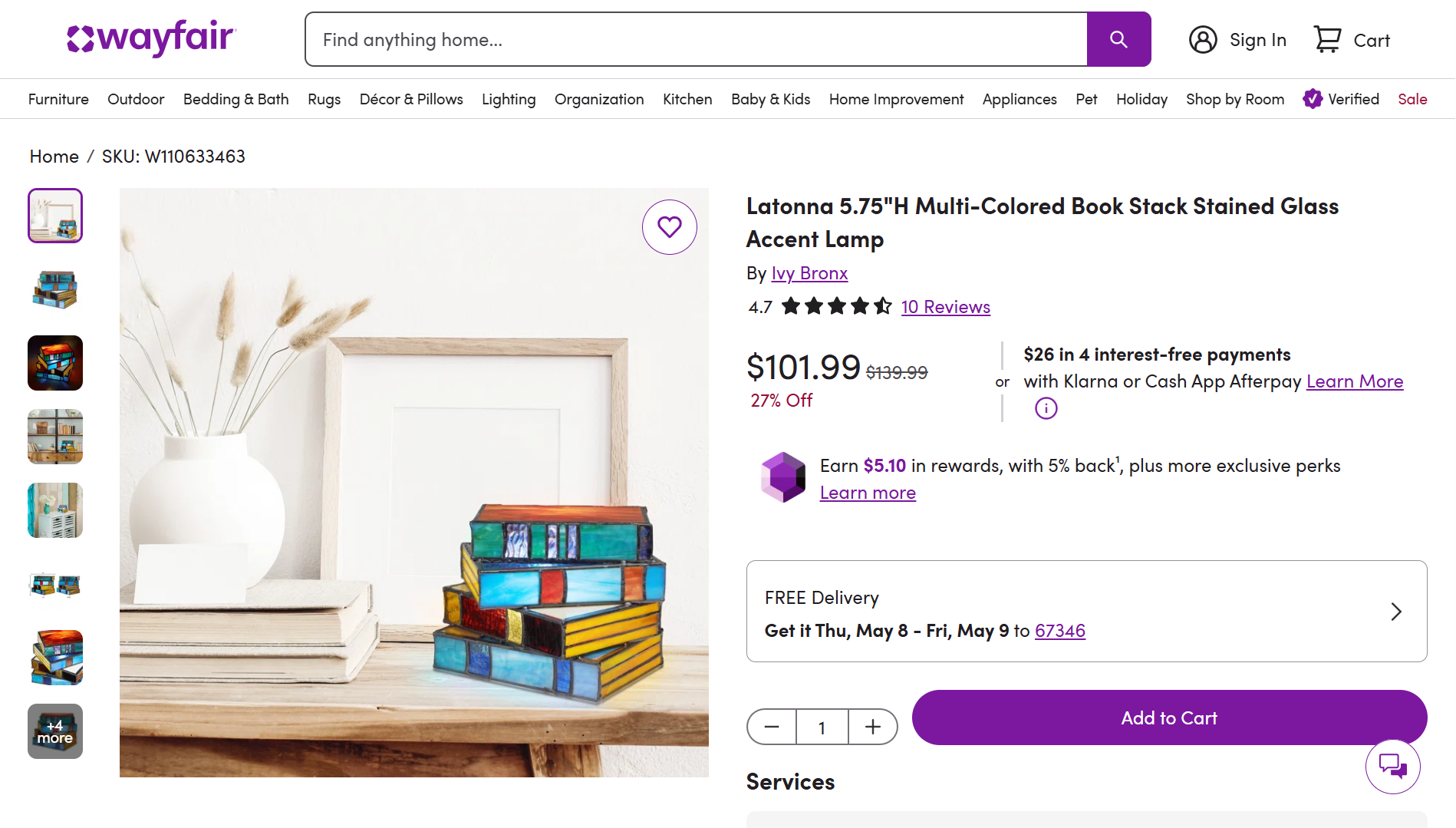This screenshot has width=1456, height=828.
Task: Click the payment info circle icon
Action: pyautogui.click(x=1046, y=408)
